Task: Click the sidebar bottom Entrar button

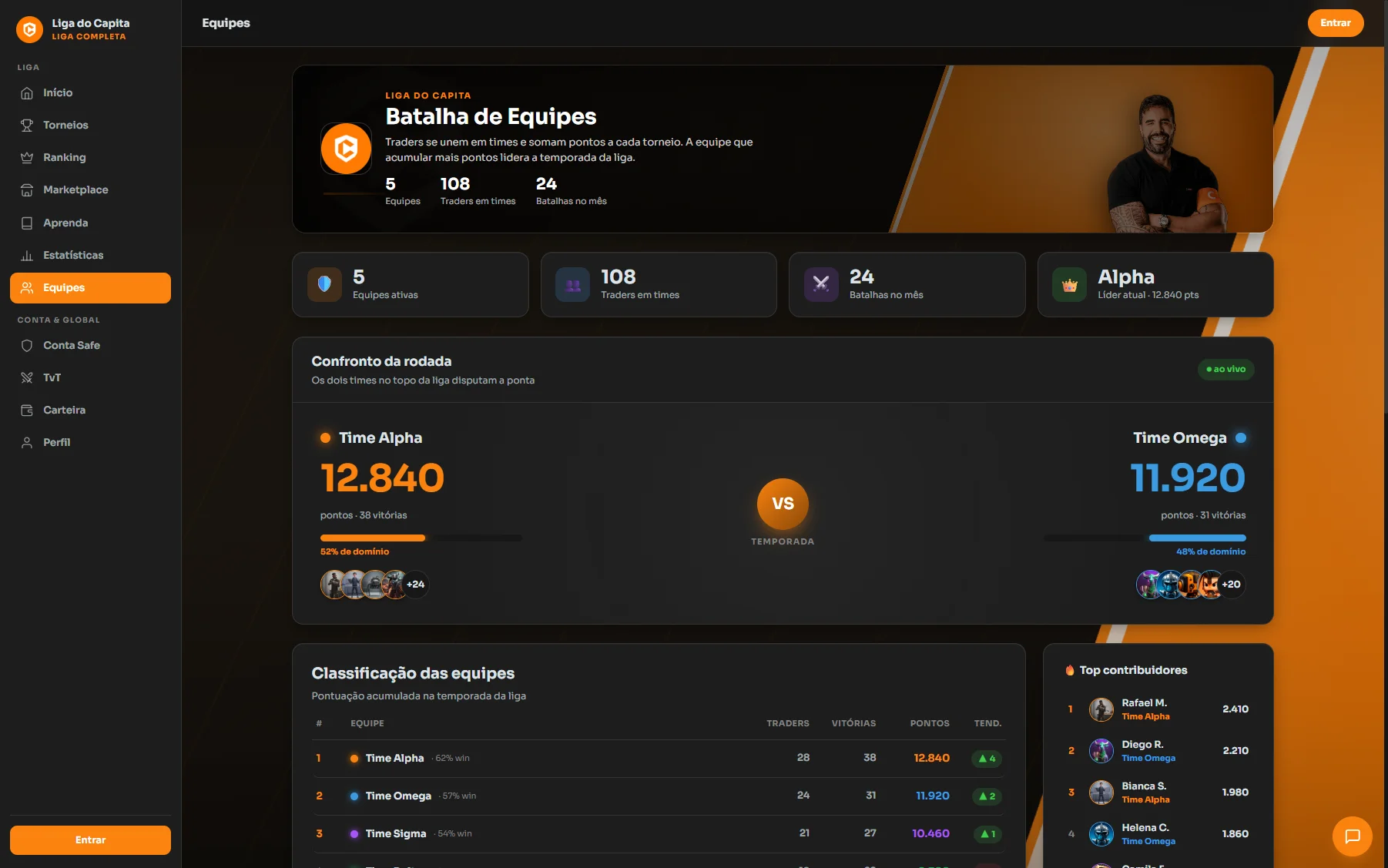Action: (x=90, y=840)
